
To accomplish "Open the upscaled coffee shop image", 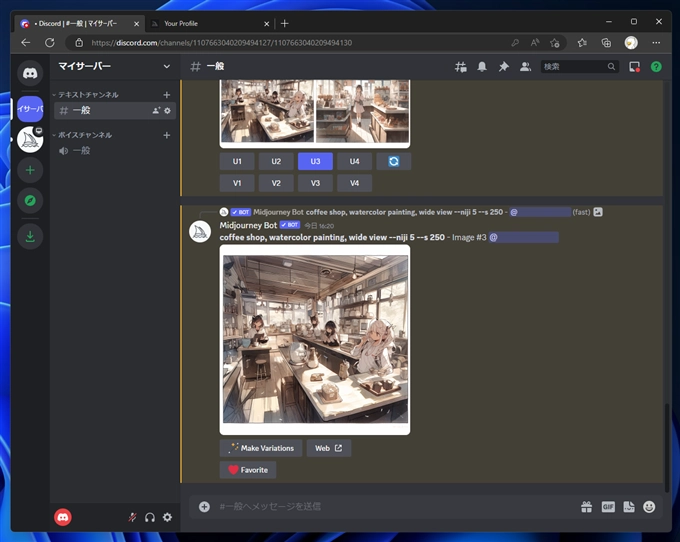I will (x=315, y=340).
